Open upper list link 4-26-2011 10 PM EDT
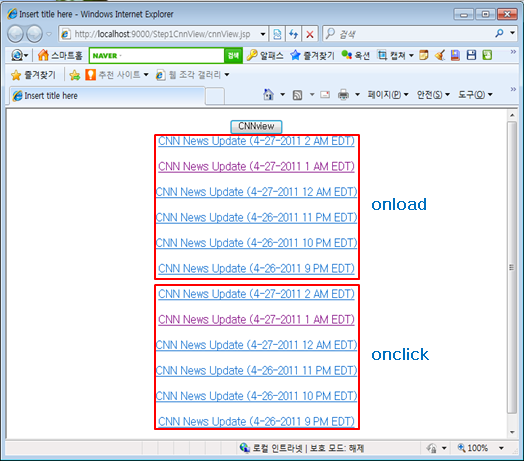Screen dimensions: 524x461 (x=256, y=243)
